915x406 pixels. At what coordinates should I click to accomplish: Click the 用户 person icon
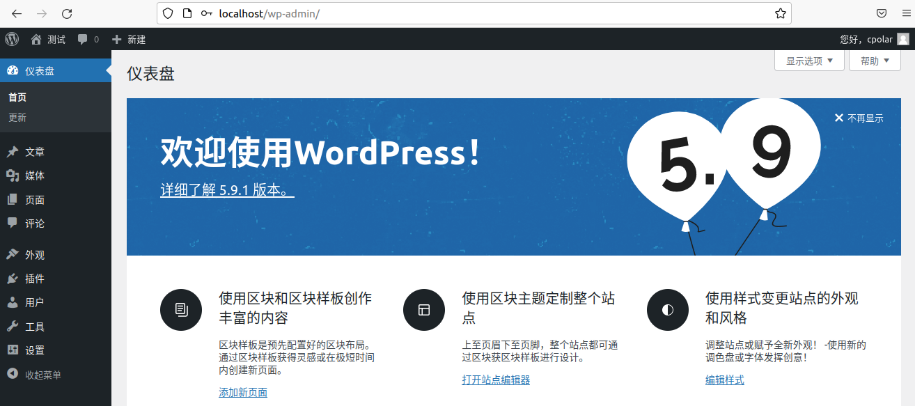click(x=12, y=303)
